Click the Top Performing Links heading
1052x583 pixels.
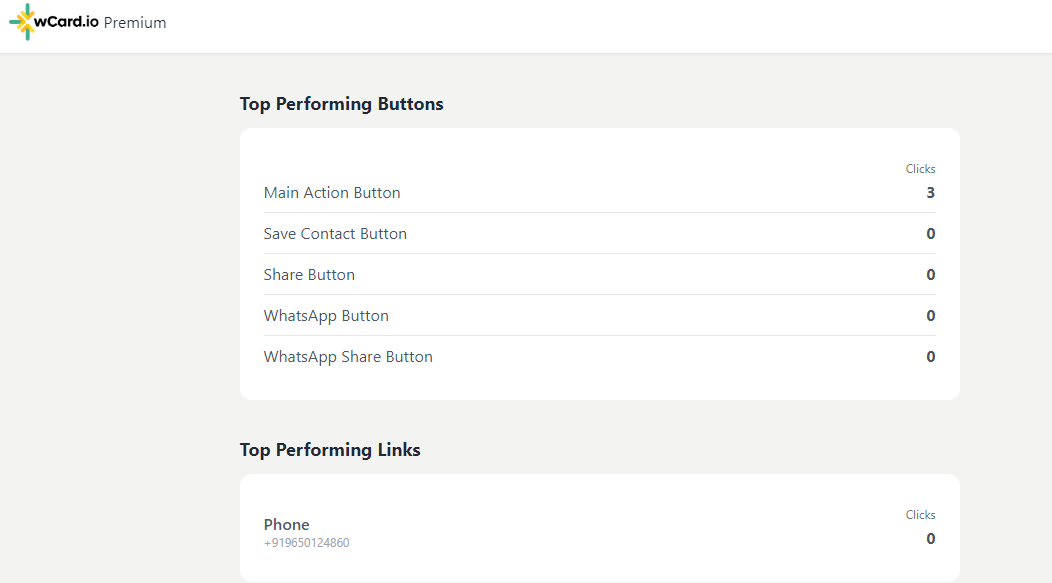tap(330, 449)
